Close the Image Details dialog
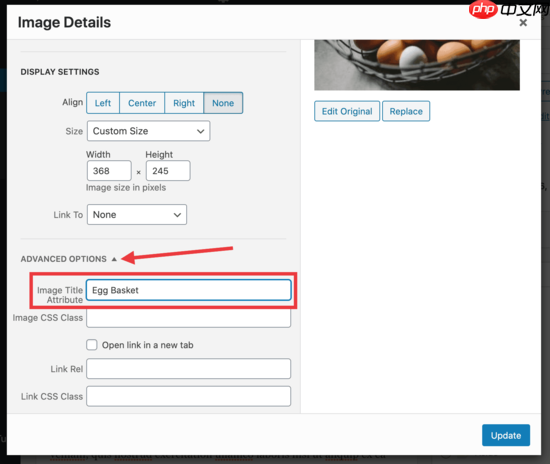The height and width of the screenshot is (464, 550). (x=523, y=23)
